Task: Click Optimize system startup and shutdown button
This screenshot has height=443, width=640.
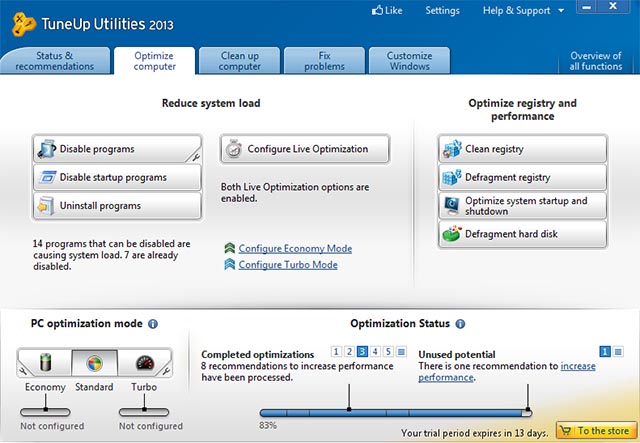Action: (x=523, y=206)
